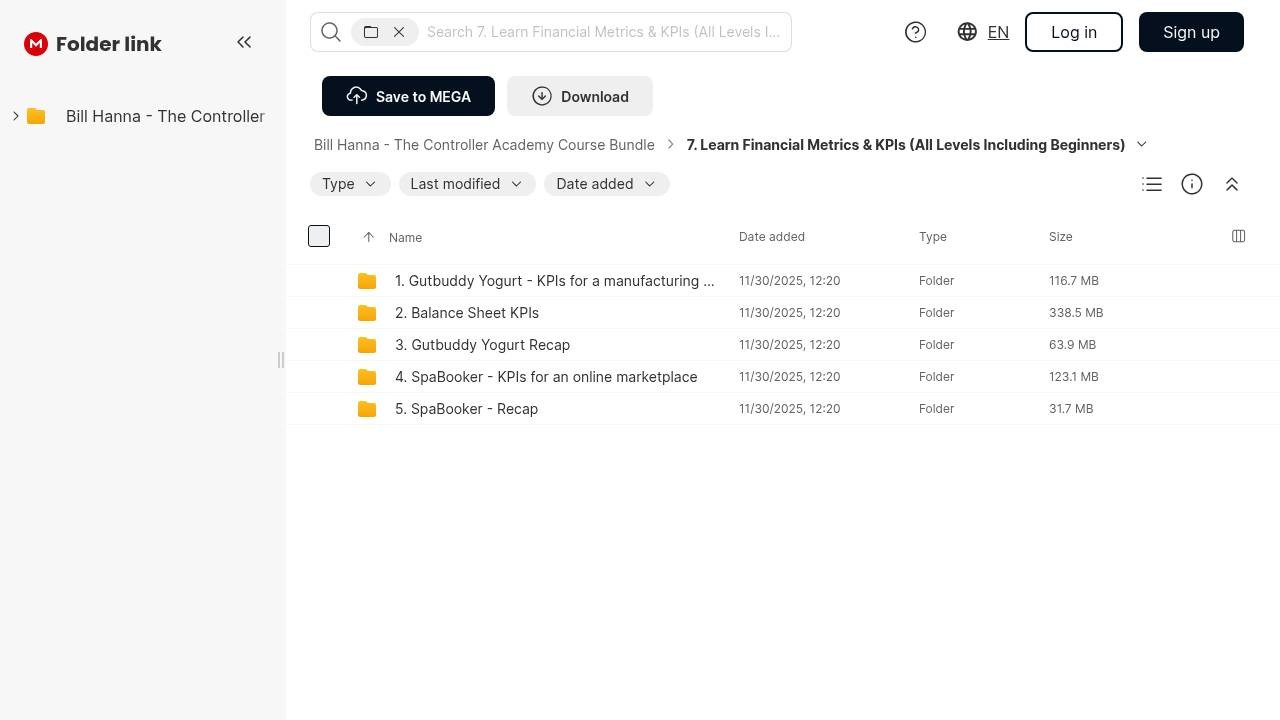
Task: Toggle the select all checkbox
Action: click(x=319, y=236)
